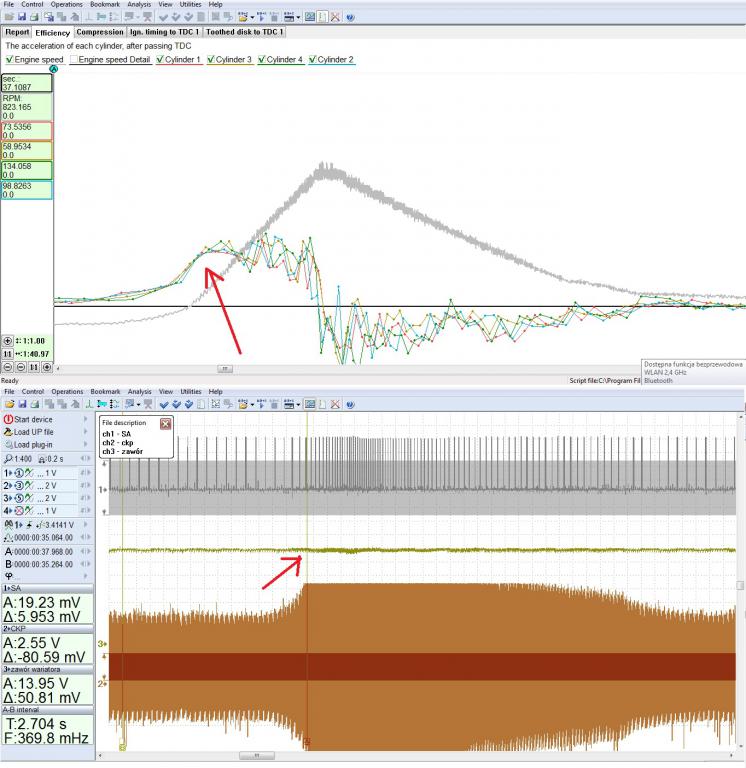
Task: Click second blue checkmark icon in lower toolbar
Action: [x=176, y=405]
